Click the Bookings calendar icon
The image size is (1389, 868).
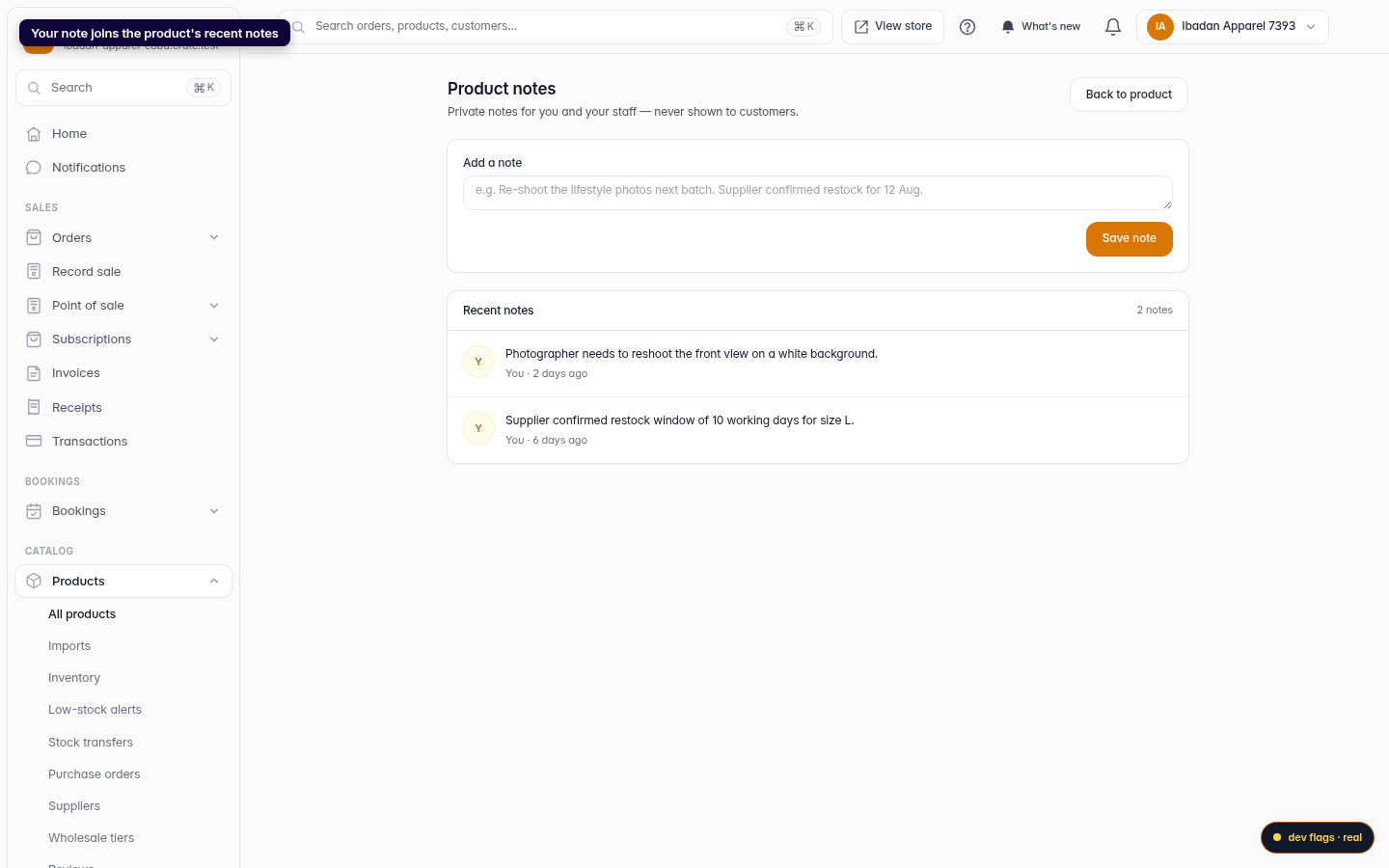click(x=34, y=511)
